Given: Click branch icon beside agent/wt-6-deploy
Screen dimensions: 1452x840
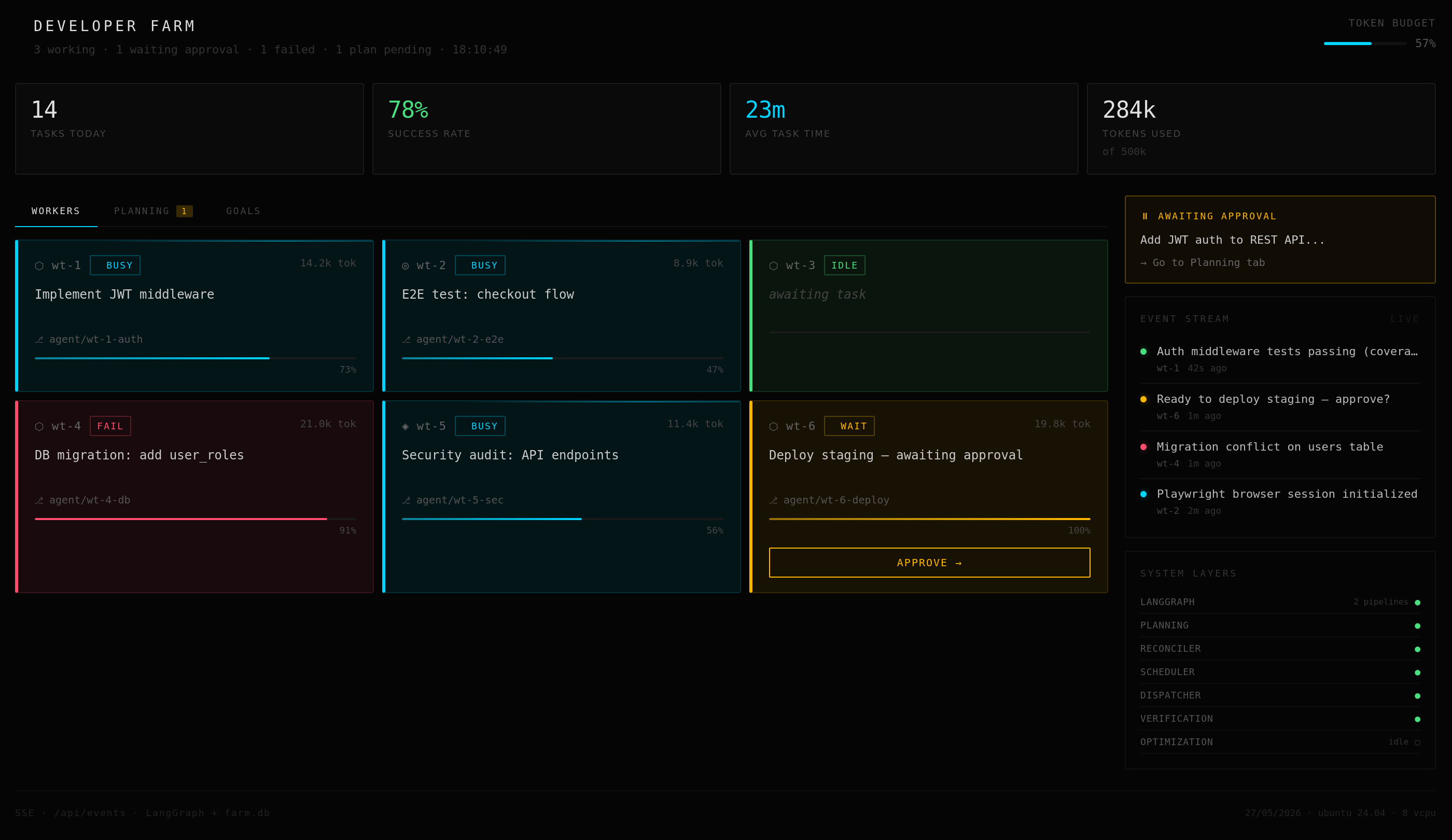Looking at the screenshot, I should pyautogui.click(x=773, y=500).
